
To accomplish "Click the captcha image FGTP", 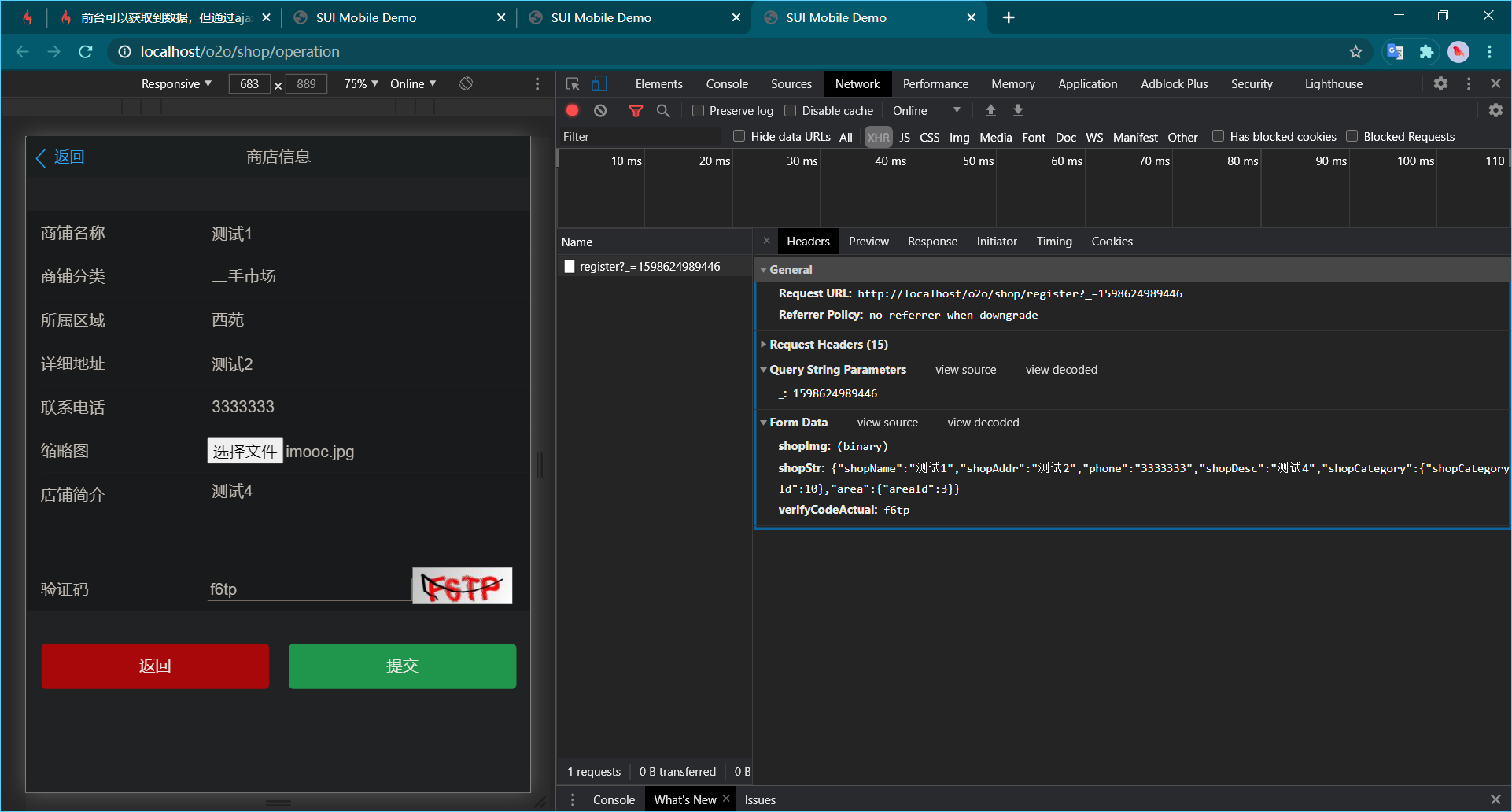I will [463, 586].
